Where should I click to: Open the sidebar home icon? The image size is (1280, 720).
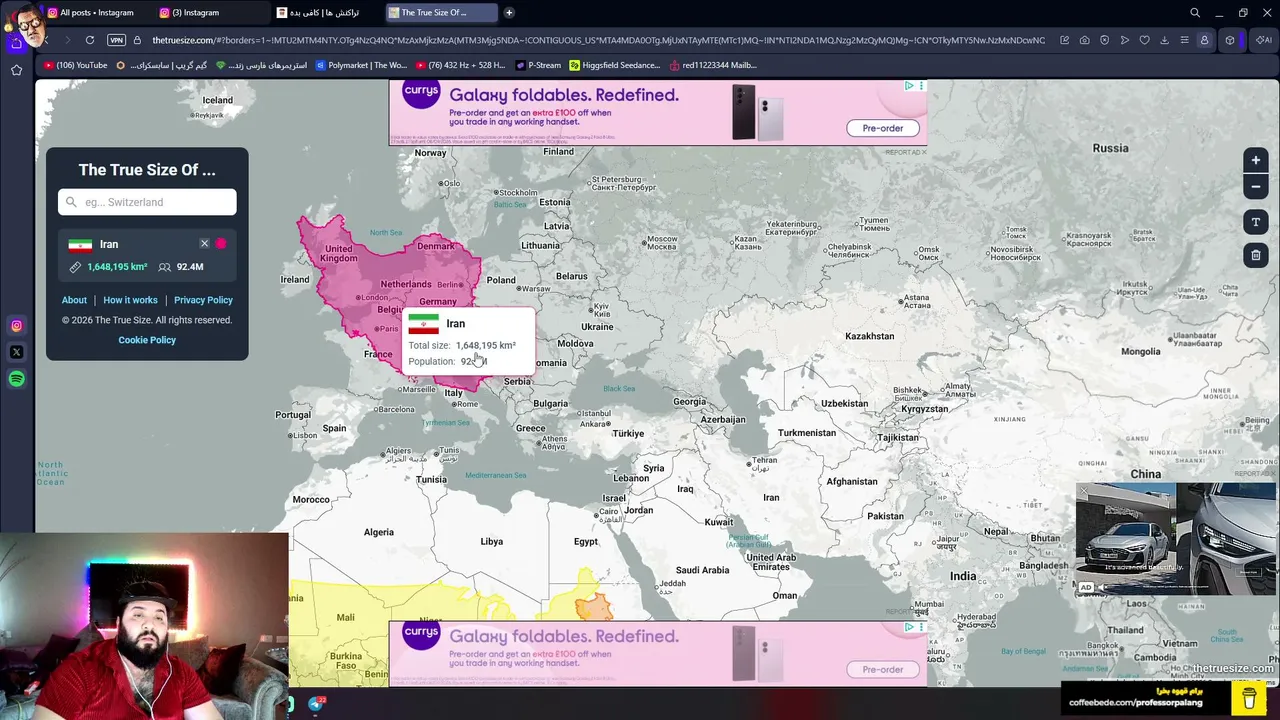pos(17,43)
